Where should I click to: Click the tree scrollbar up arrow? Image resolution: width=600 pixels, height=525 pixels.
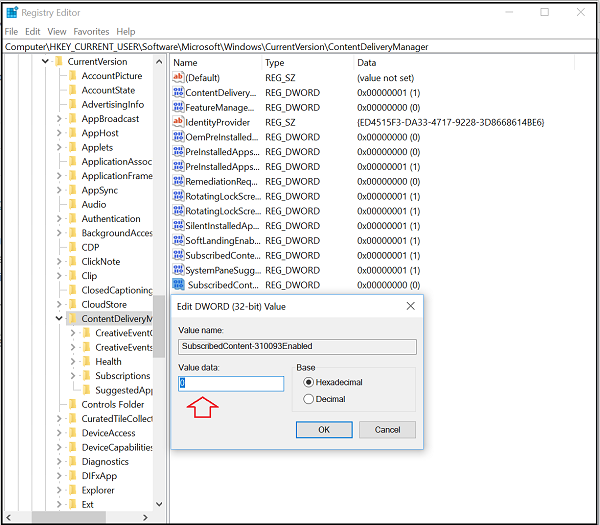coord(159,62)
